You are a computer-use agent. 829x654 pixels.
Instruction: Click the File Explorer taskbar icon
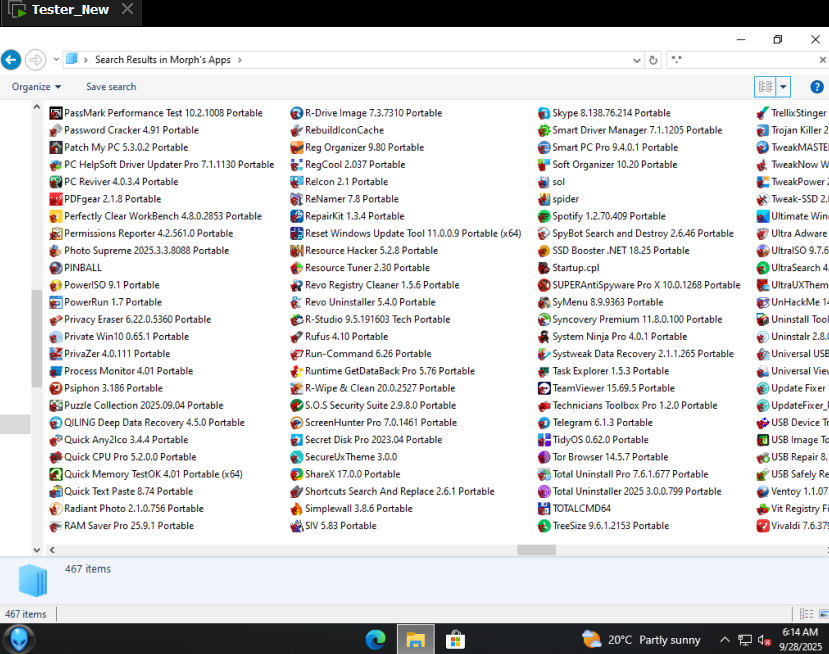[416, 639]
